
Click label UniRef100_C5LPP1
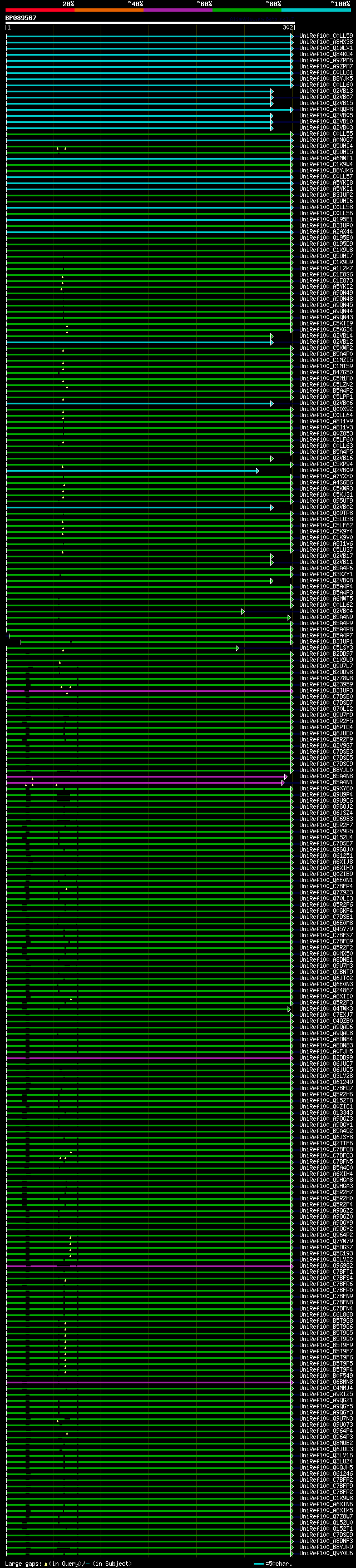(x=325, y=397)
